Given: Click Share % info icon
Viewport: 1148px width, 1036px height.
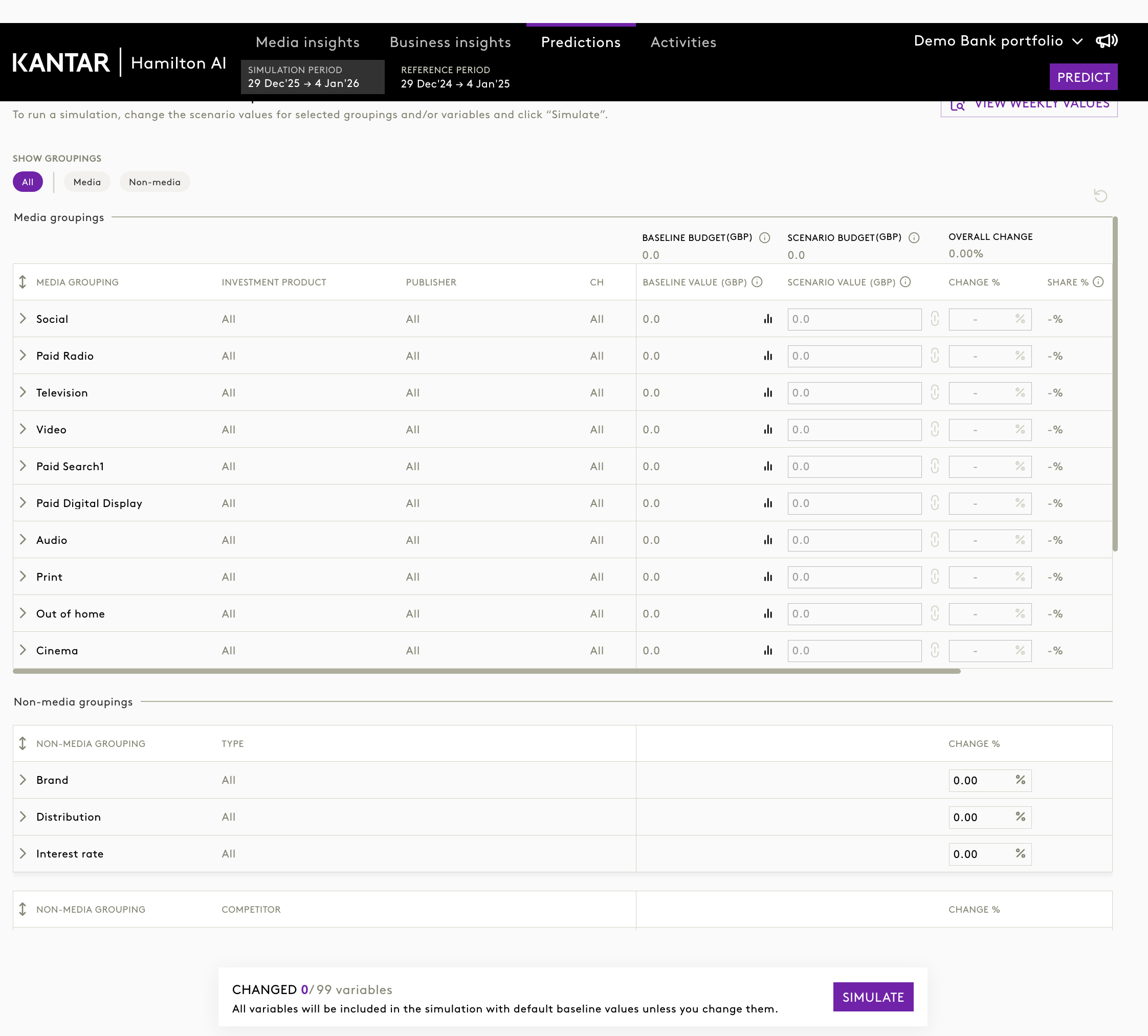Looking at the screenshot, I should [1098, 282].
